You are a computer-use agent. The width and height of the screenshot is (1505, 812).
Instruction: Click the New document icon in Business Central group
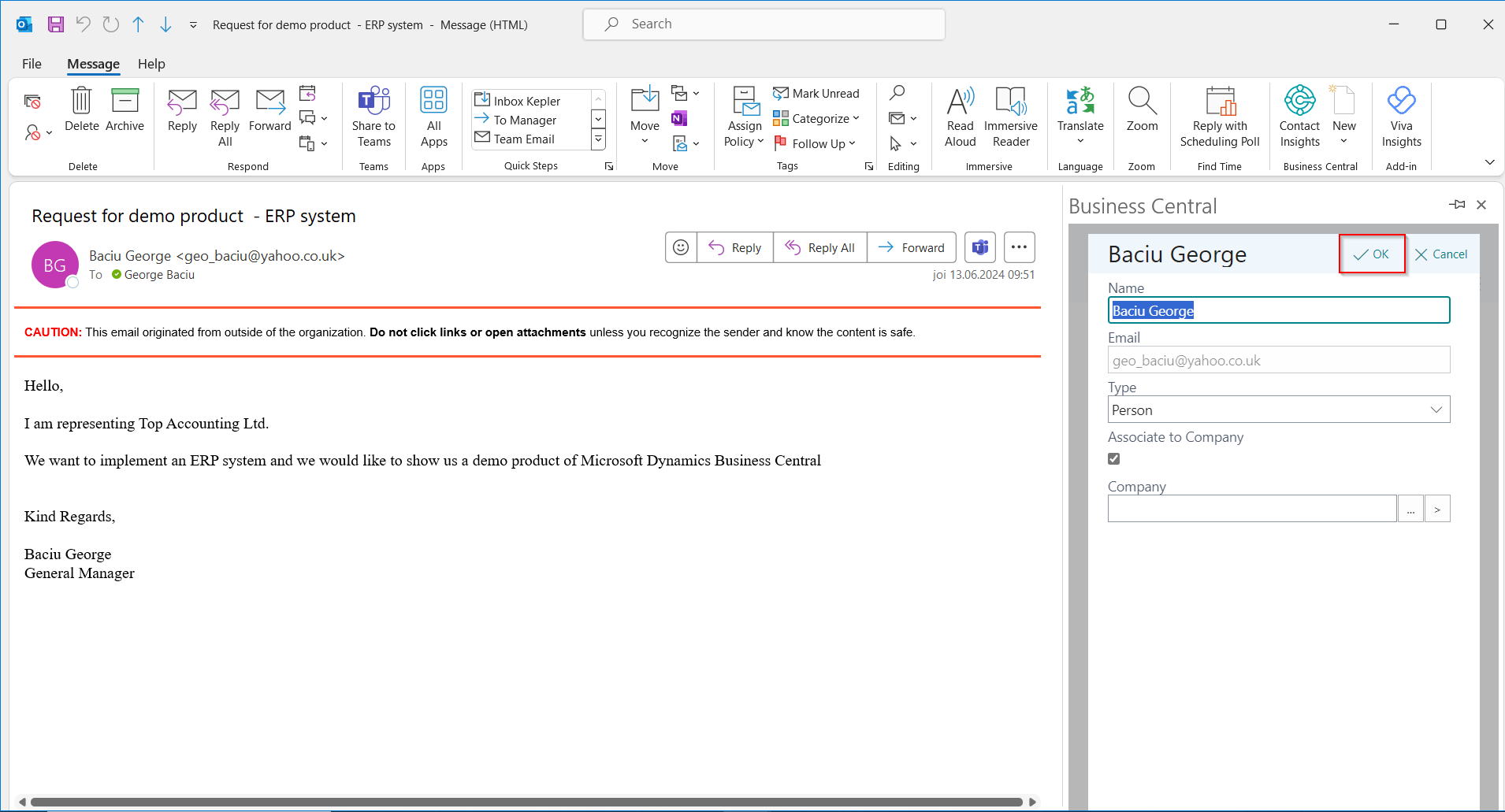click(x=1343, y=100)
